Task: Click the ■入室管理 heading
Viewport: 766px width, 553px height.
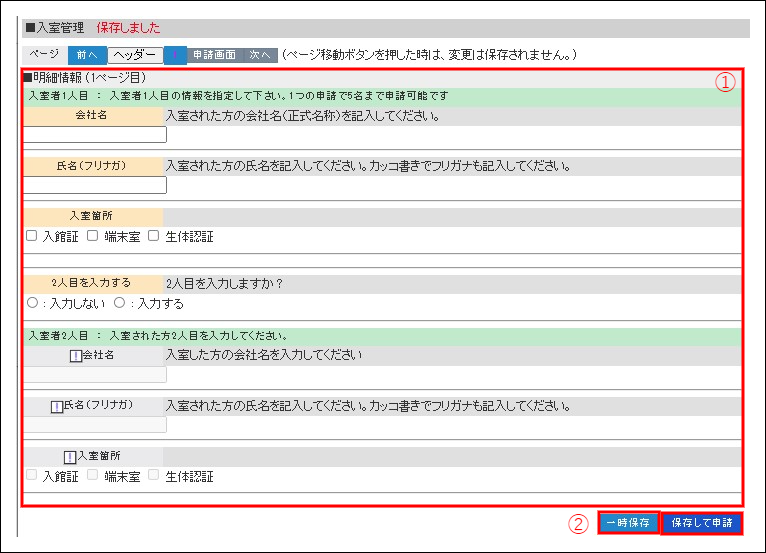Action: point(55,28)
